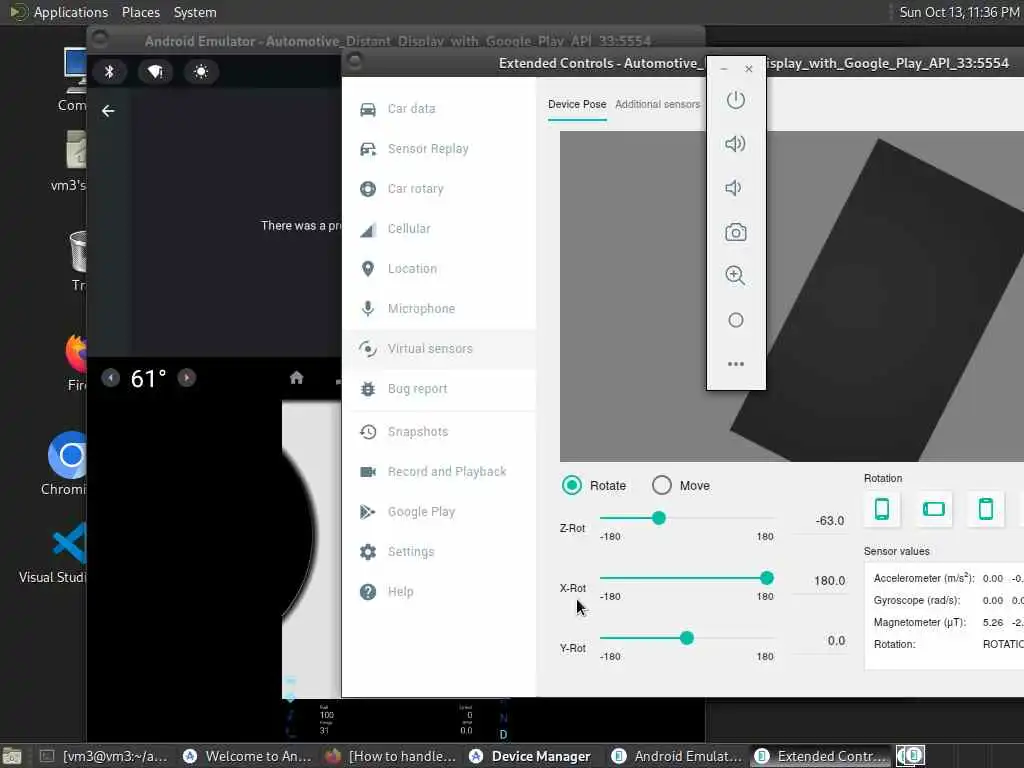Minimize the floating emulator toolbar
Screen dimensions: 1024x768
(724, 69)
